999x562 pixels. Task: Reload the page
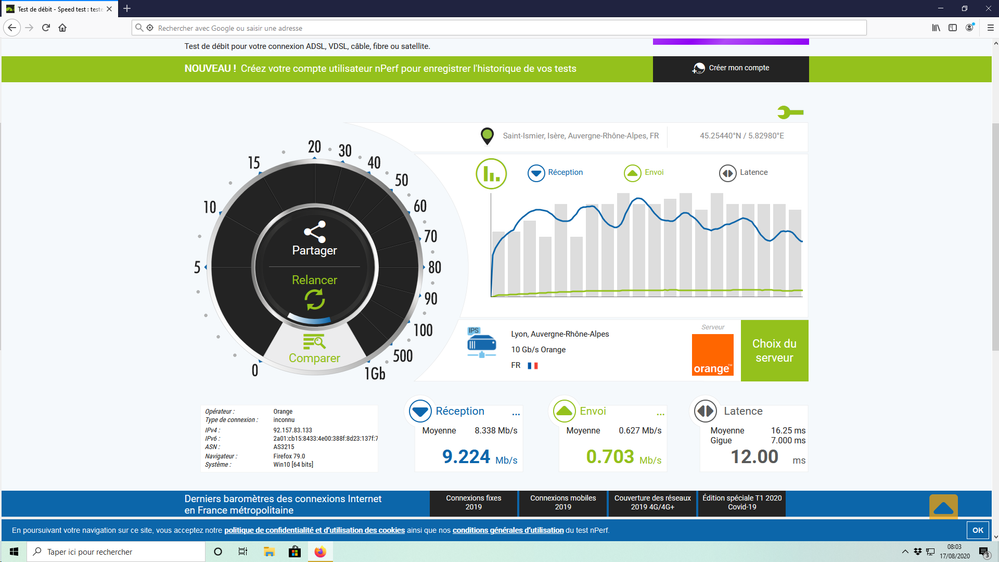click(x=46, y=28)
